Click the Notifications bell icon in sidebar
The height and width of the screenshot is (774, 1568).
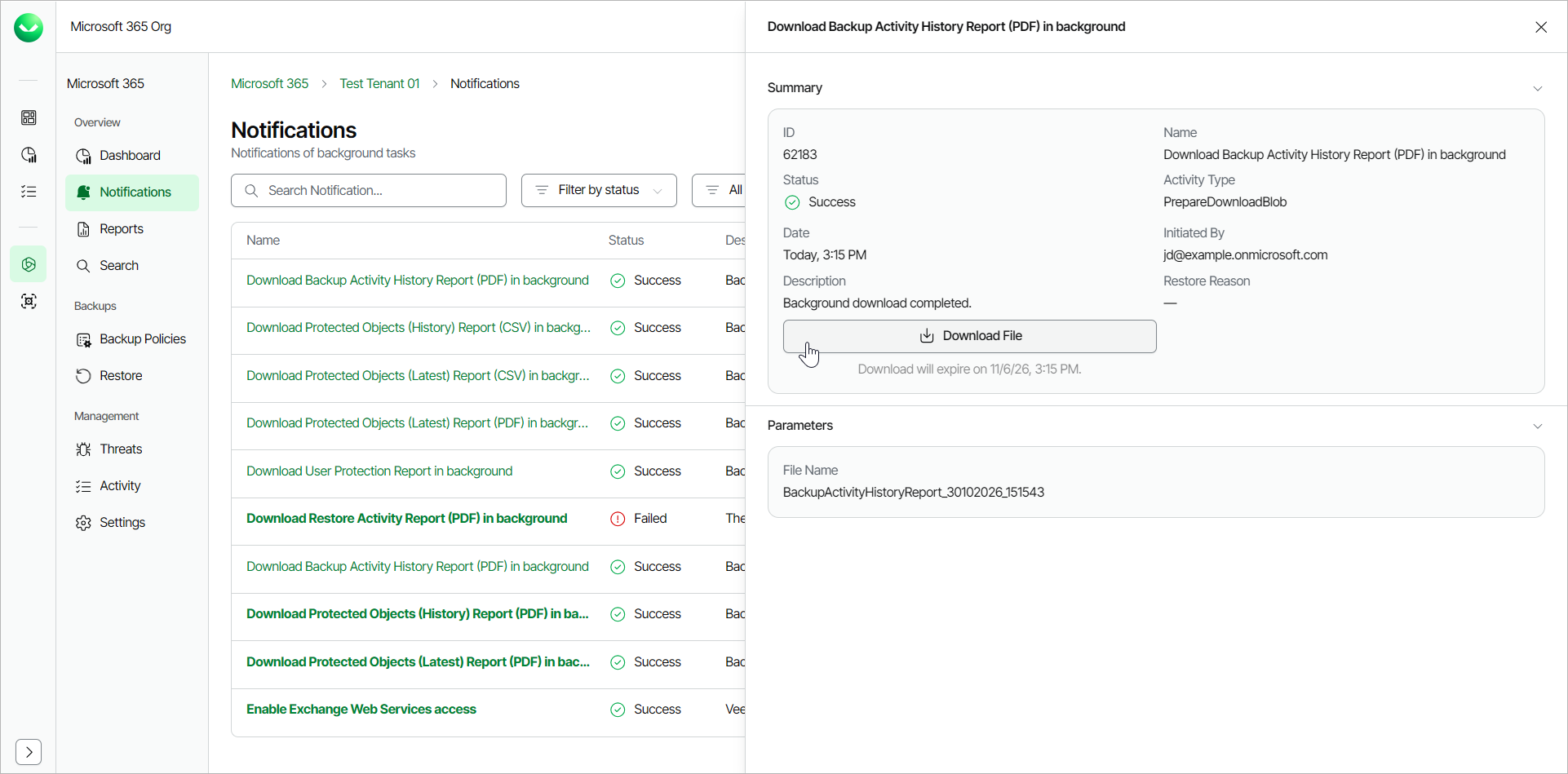click(83, 192)
